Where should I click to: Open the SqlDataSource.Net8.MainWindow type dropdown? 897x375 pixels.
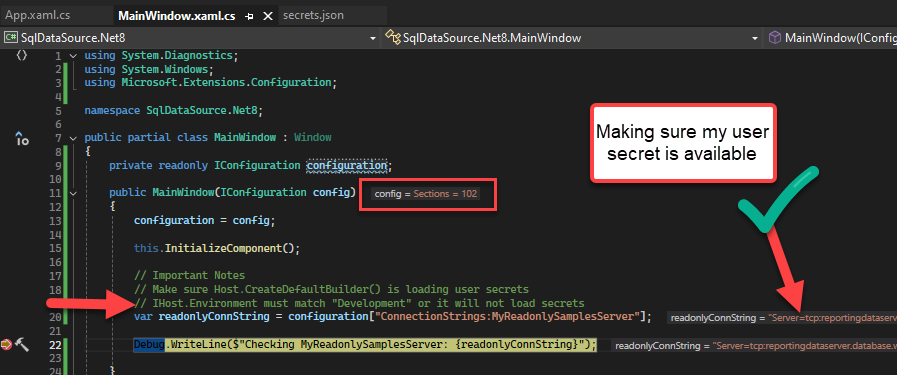pyautogui.click(x=572, y=38)
